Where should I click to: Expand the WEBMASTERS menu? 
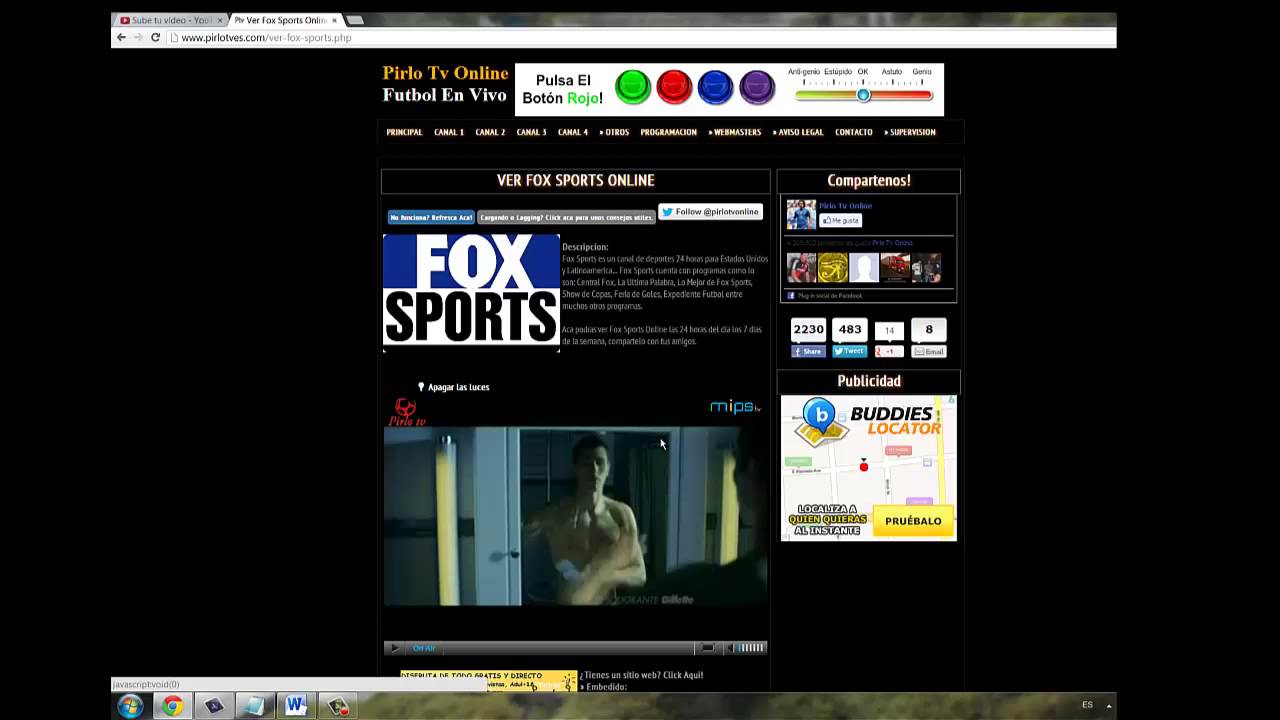[x=735, y=132]
